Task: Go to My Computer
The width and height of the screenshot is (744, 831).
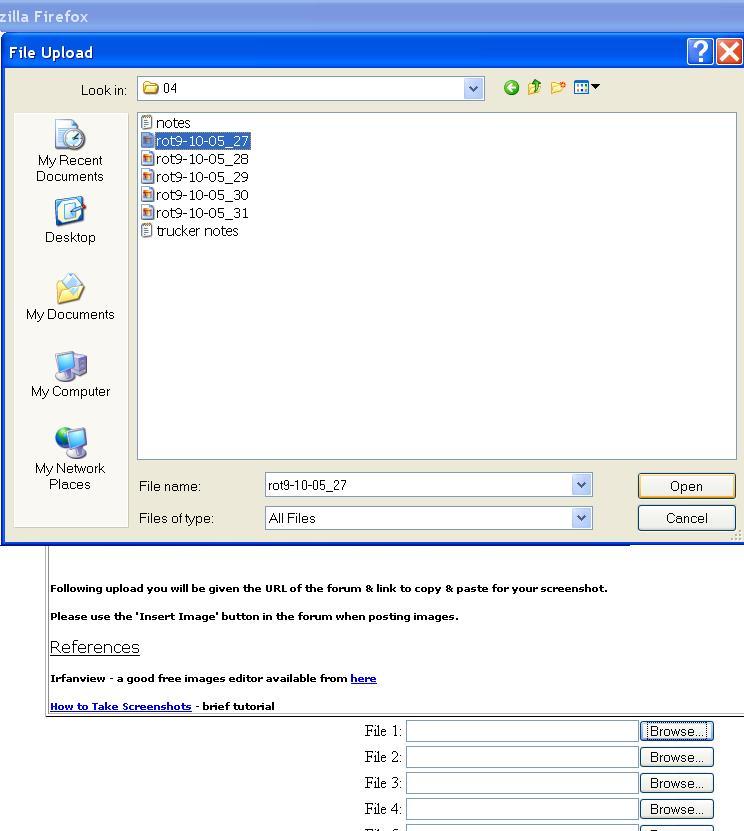Action: click(x=70, y=375)
